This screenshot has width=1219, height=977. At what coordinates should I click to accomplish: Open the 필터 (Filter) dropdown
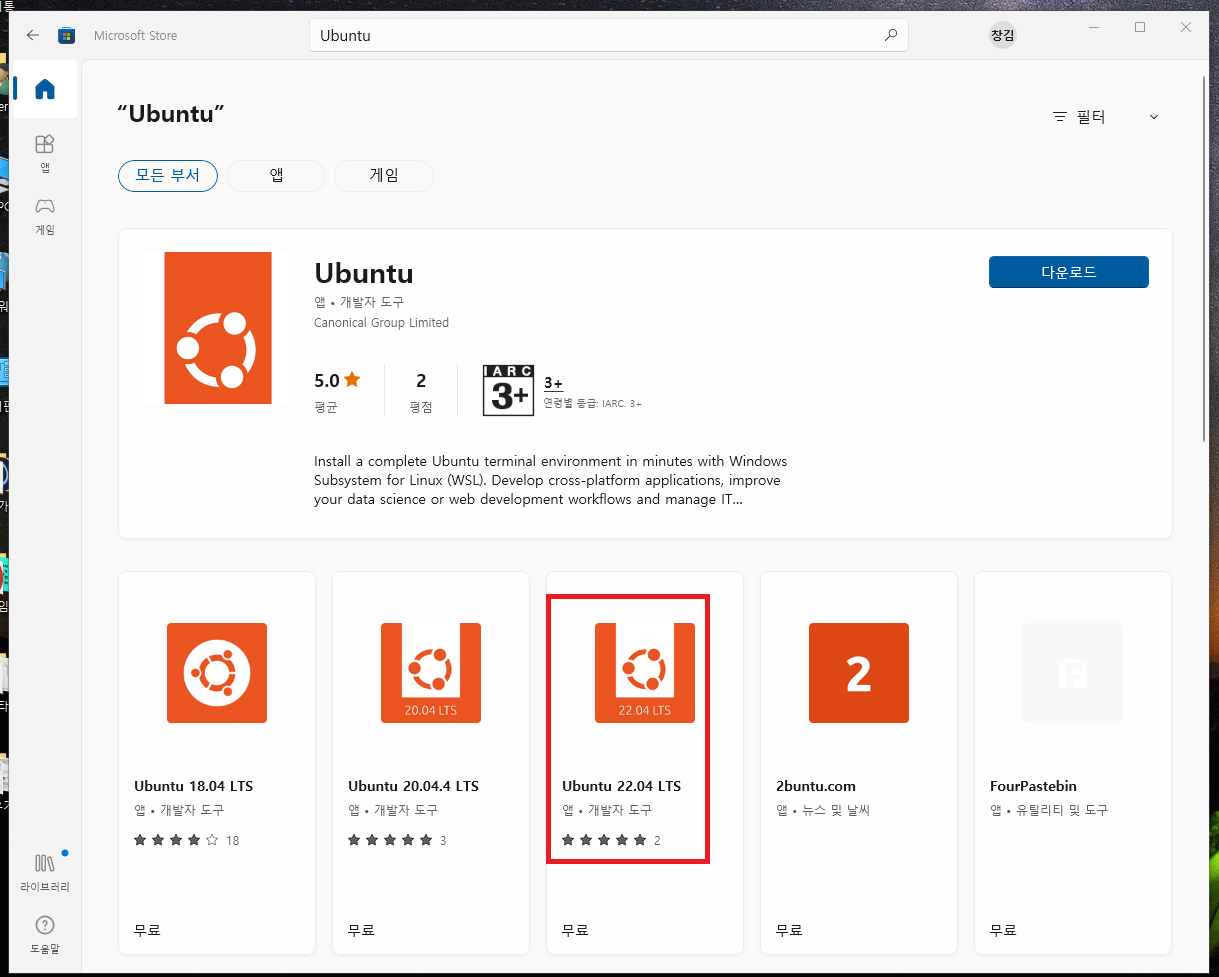[x=1105, y=117]
